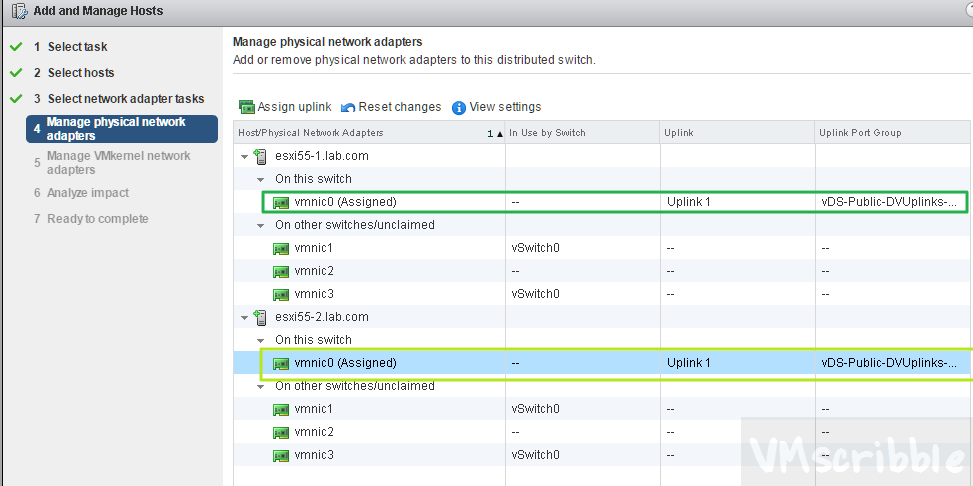Click the Reset changes icon
This screenshot has height=486, width=973.
pyautogui.click(x=348, y=108)
